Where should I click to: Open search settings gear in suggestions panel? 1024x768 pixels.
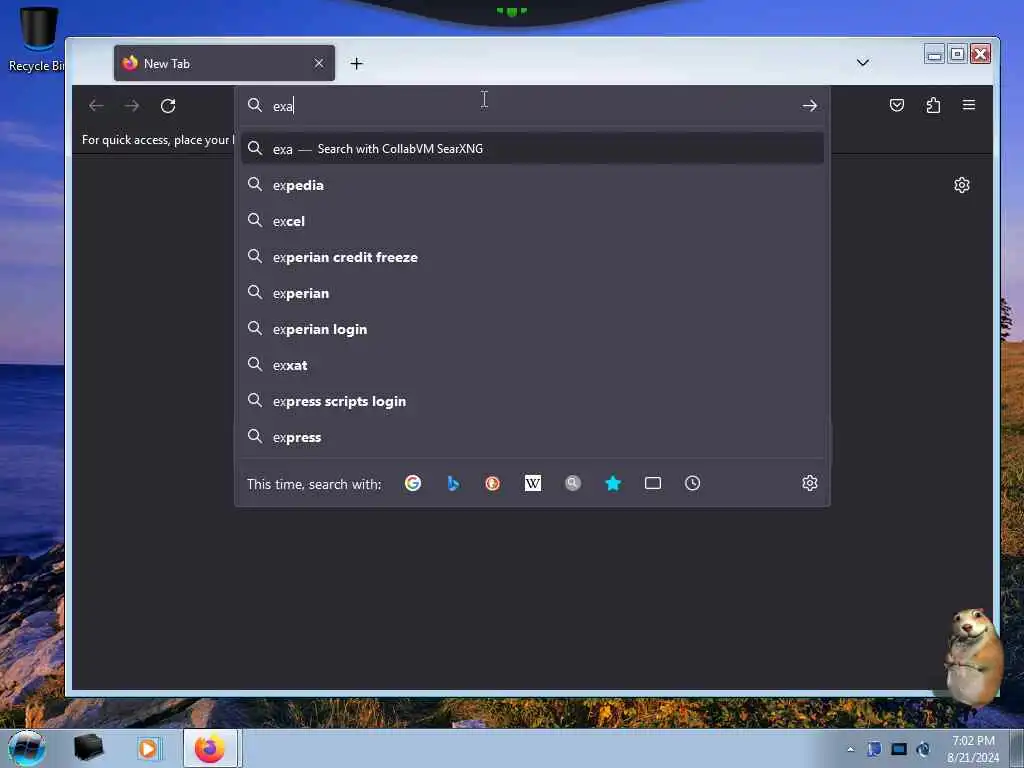[x=810, y=483]
